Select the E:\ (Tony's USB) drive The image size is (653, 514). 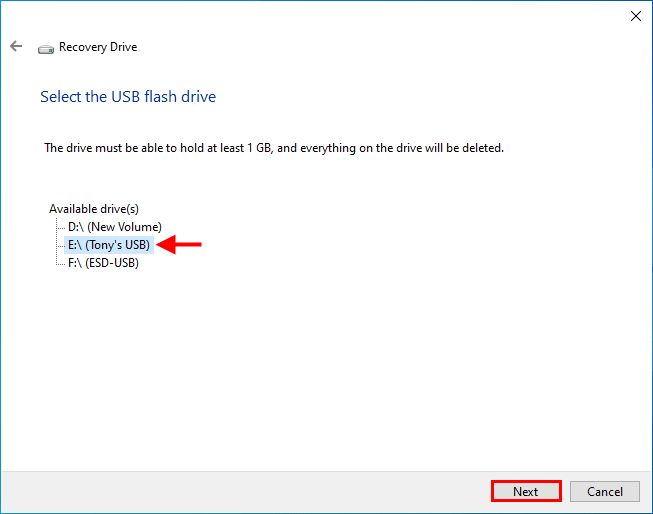(x=109, y=245)
